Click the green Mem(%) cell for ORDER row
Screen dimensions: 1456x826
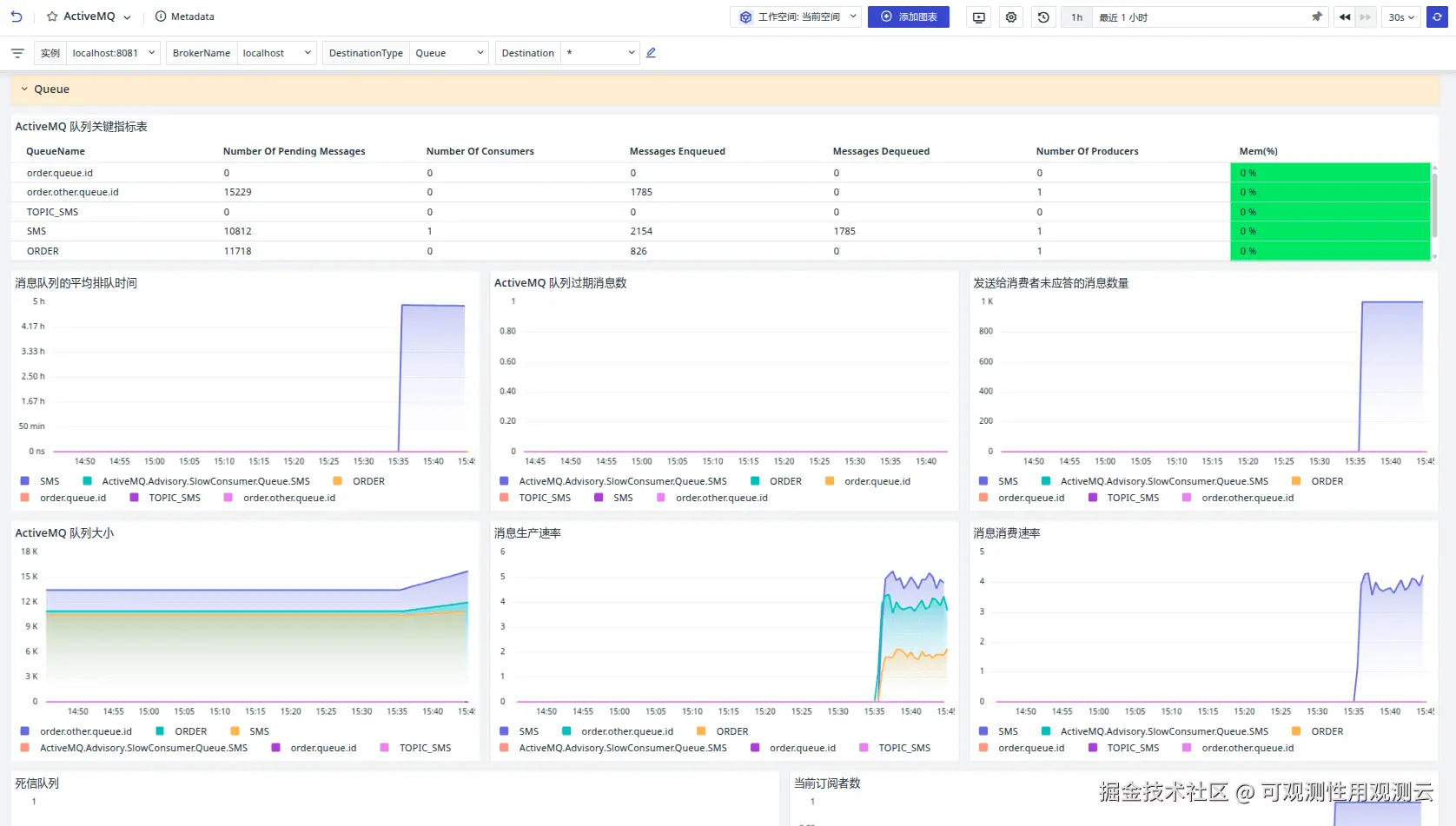[1330, 251]
